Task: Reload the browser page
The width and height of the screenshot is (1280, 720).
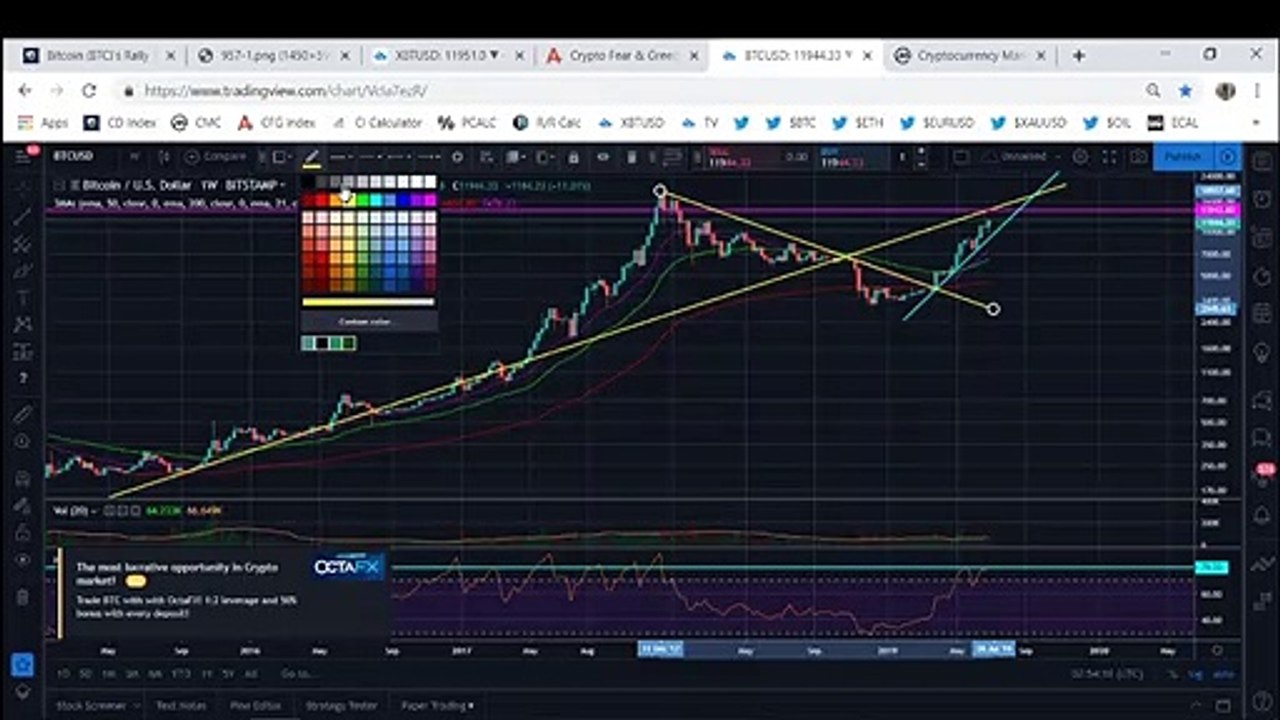Action: pyautogui.click(x=88, y=91)
